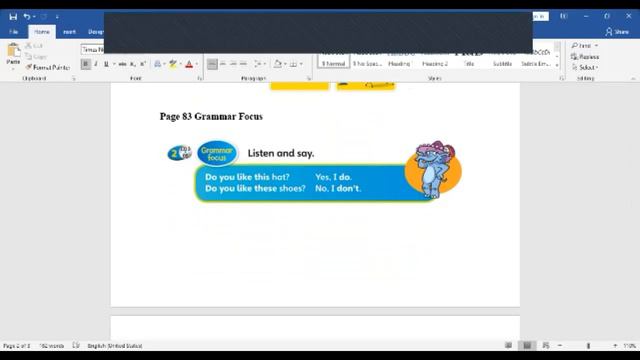Collapse the ribbon with the chevron

pyautogui.click(x=633, y=78)
